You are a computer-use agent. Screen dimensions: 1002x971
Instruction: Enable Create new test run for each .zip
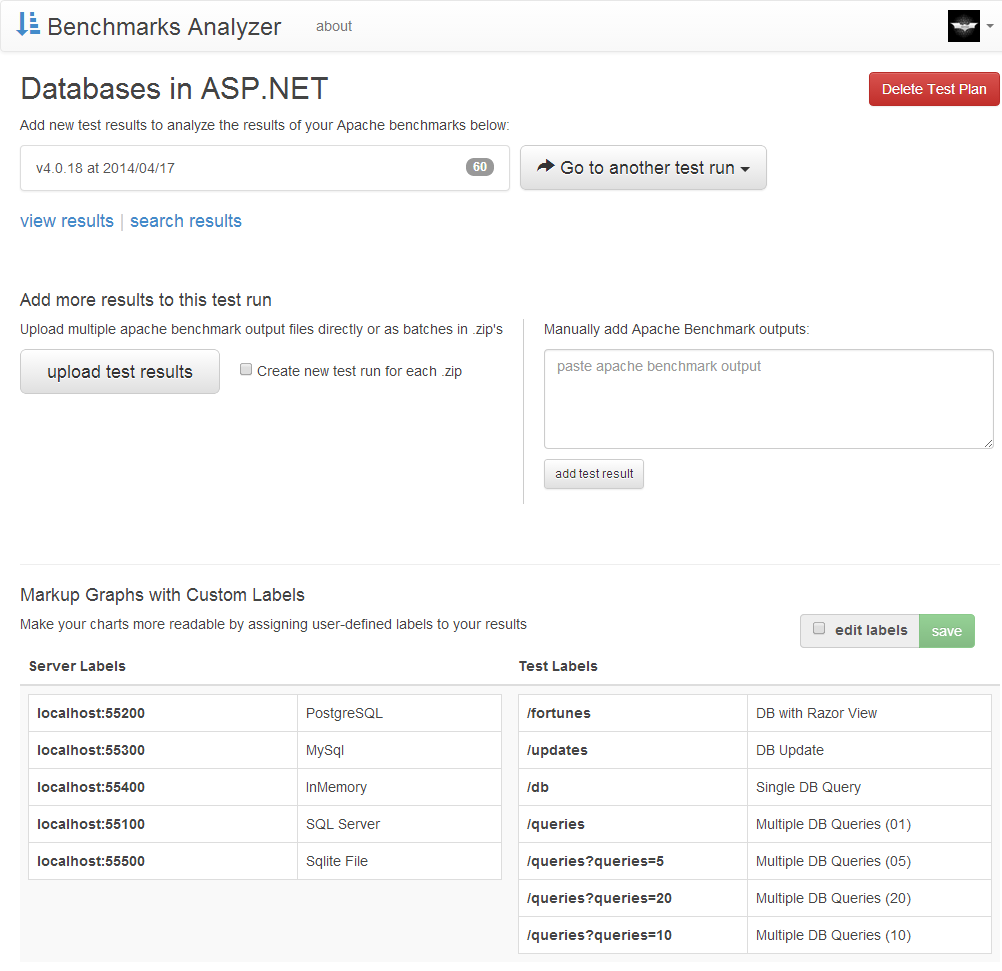coord(245,370)
